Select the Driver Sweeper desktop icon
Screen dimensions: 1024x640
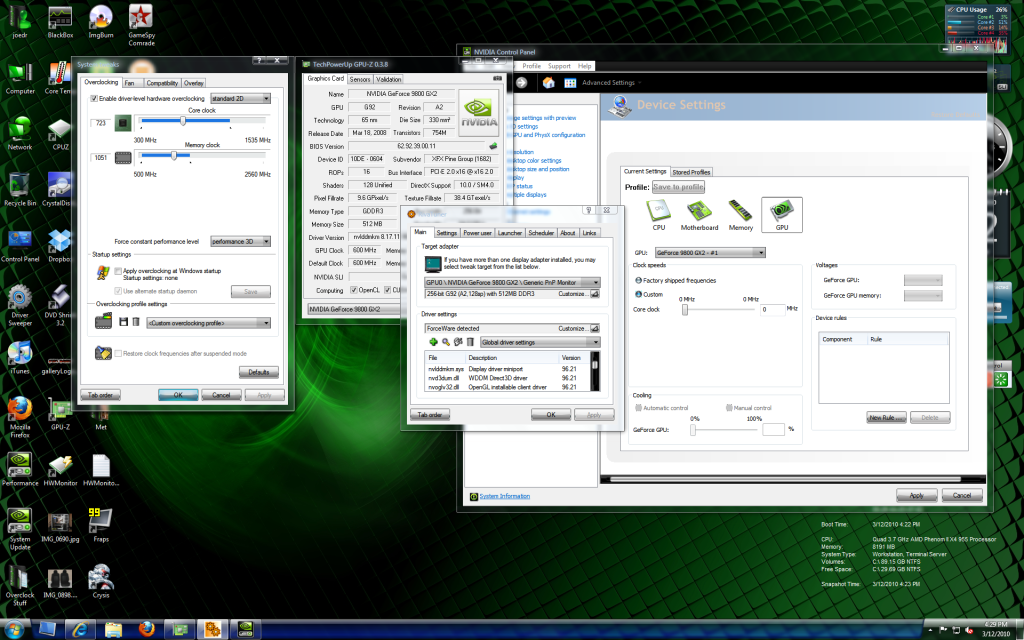pos(20,306)
